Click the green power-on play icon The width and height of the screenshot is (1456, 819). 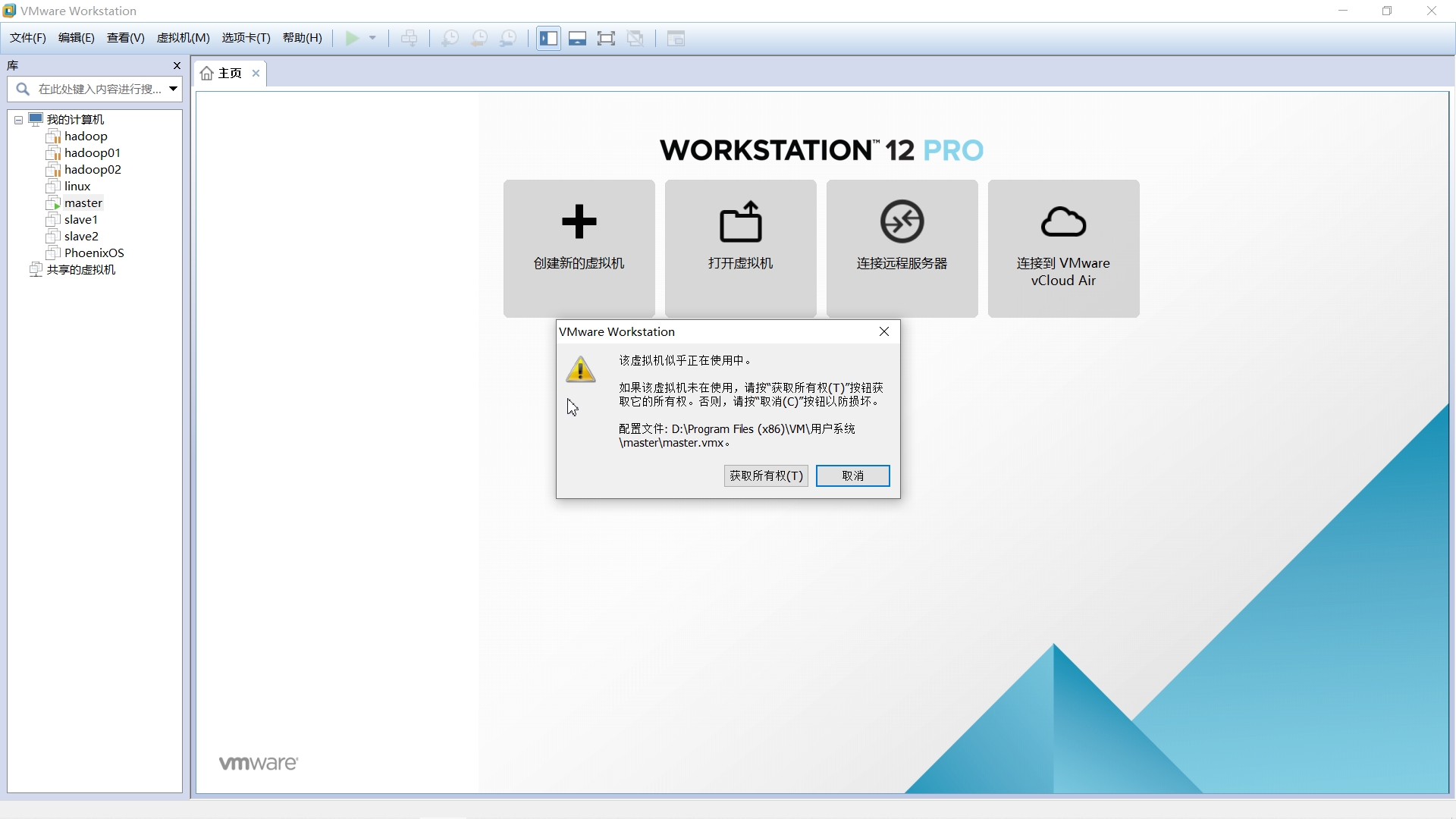click(x=352, y=38)
